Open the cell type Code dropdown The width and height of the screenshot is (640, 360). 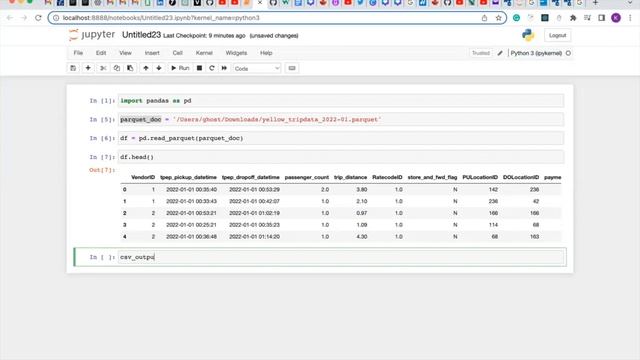click(257, 69)
